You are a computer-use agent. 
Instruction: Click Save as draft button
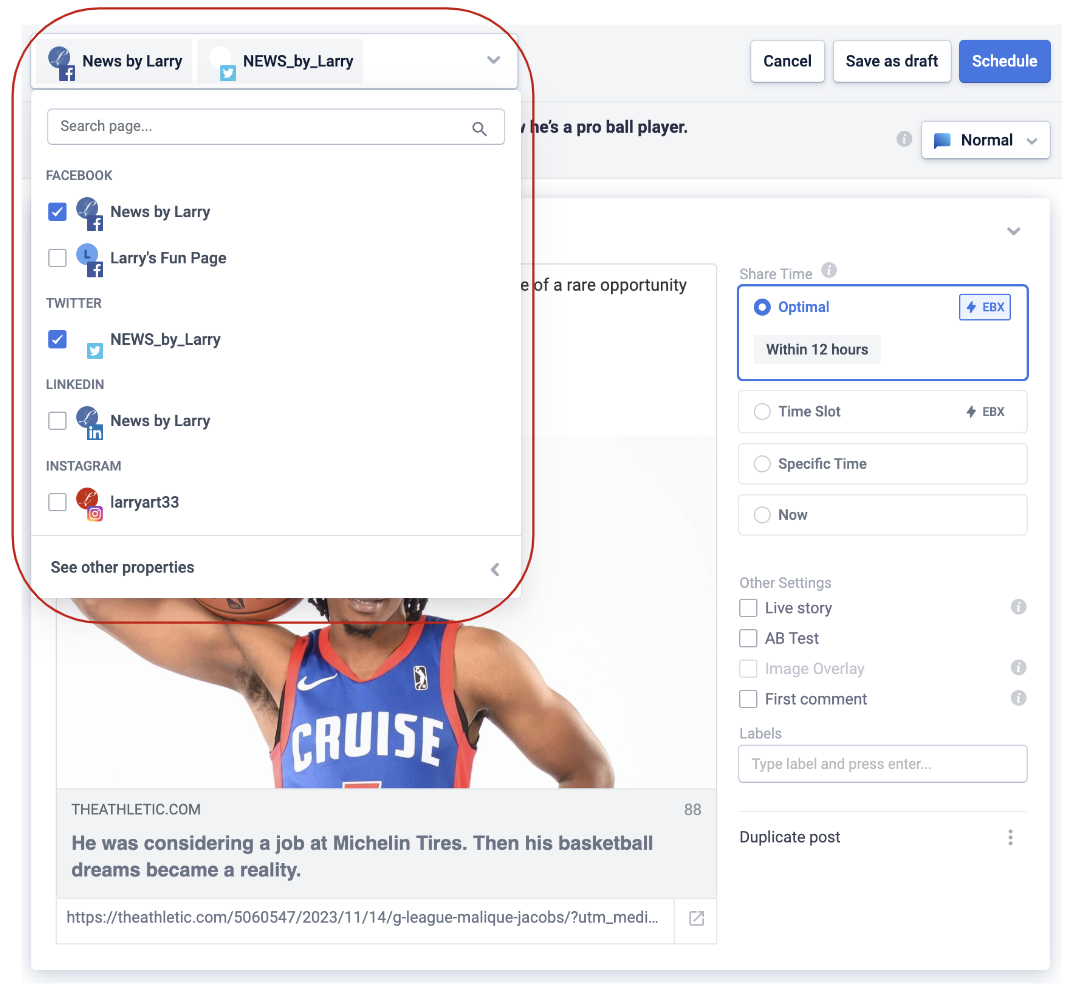point(891,61)
